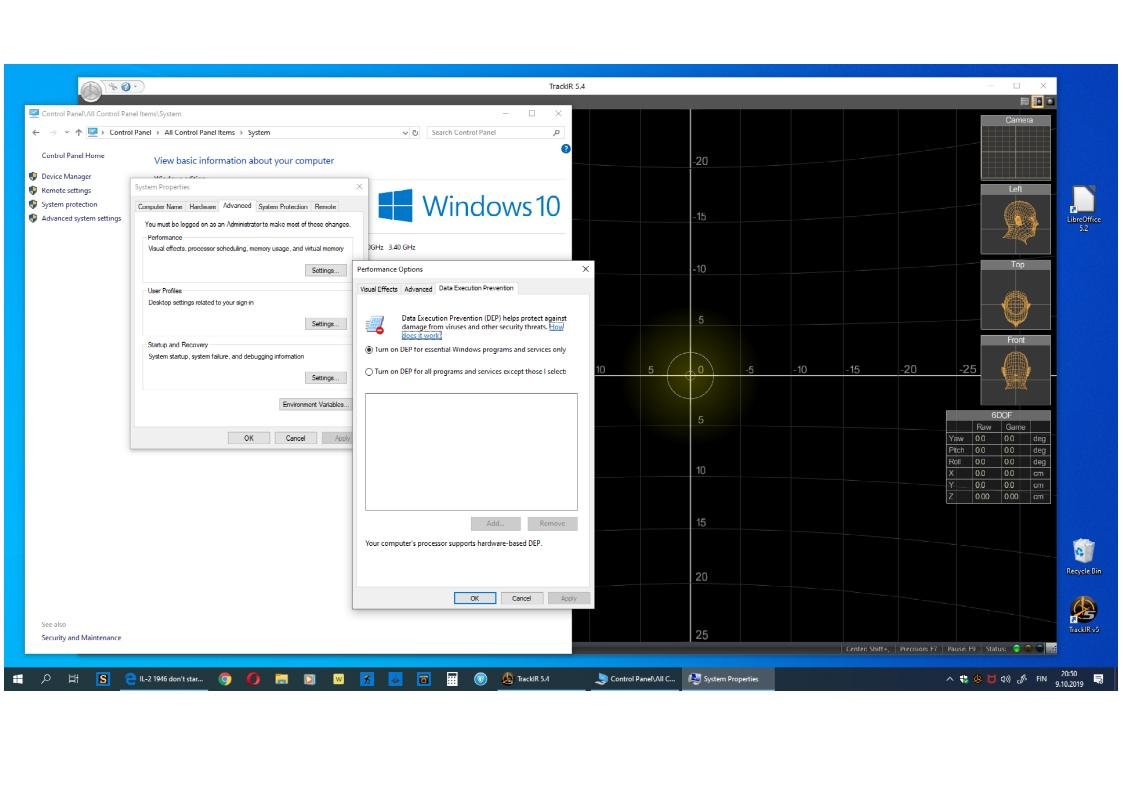Open Performance Settings in System Properties
Image resolution: width=1123 pixels, height=794 pixels.
(325, 271)
